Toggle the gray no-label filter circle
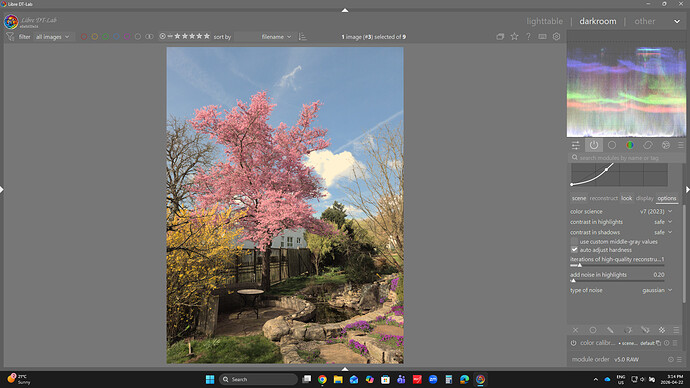 click(x=138, y=37)
